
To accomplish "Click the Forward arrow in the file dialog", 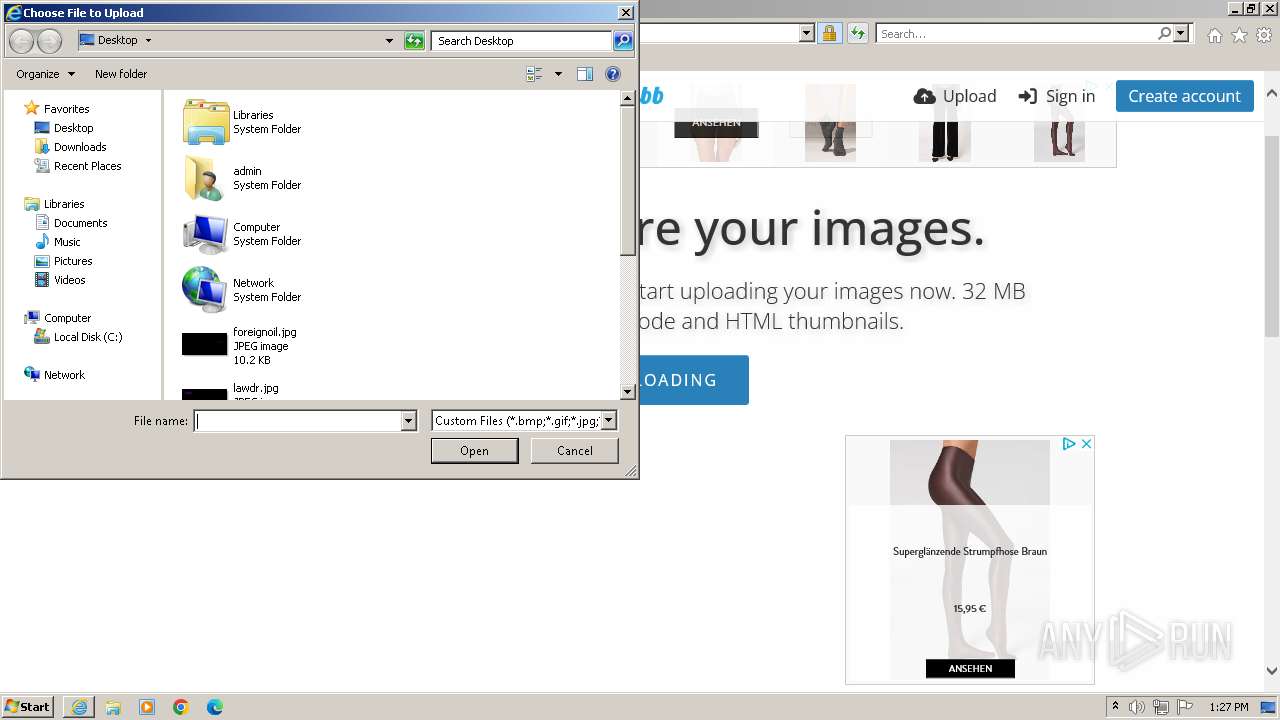I will (49, 41).
